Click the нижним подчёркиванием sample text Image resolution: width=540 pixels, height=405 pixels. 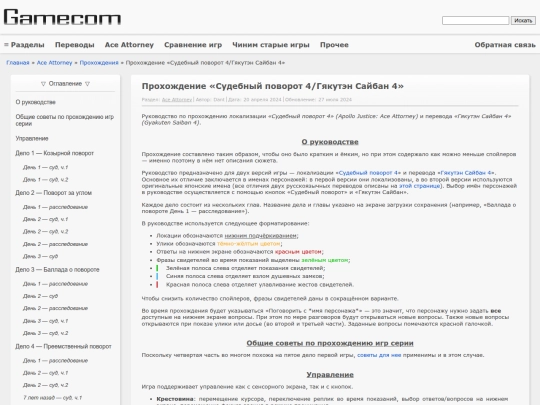260,236
